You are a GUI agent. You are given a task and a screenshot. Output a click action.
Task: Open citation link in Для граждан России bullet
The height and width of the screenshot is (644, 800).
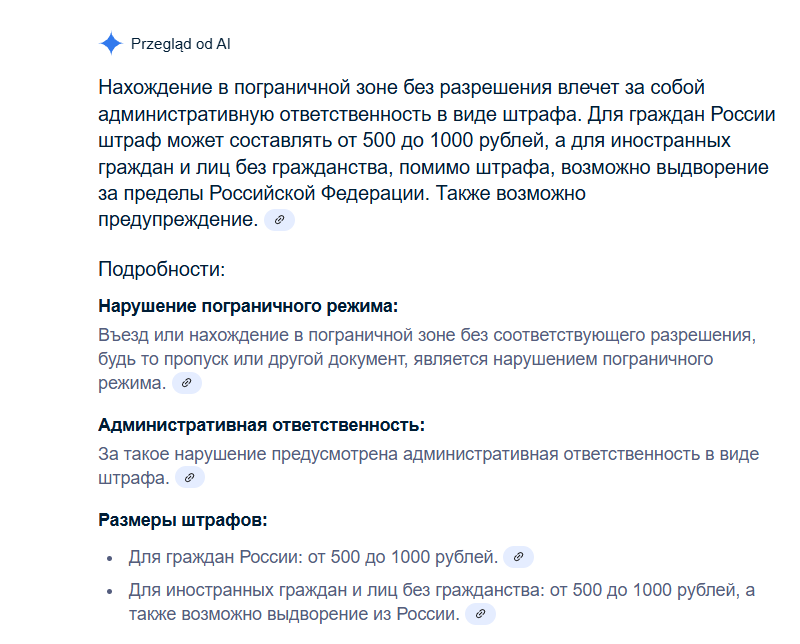pyautogui.click(x=518, y=557)
